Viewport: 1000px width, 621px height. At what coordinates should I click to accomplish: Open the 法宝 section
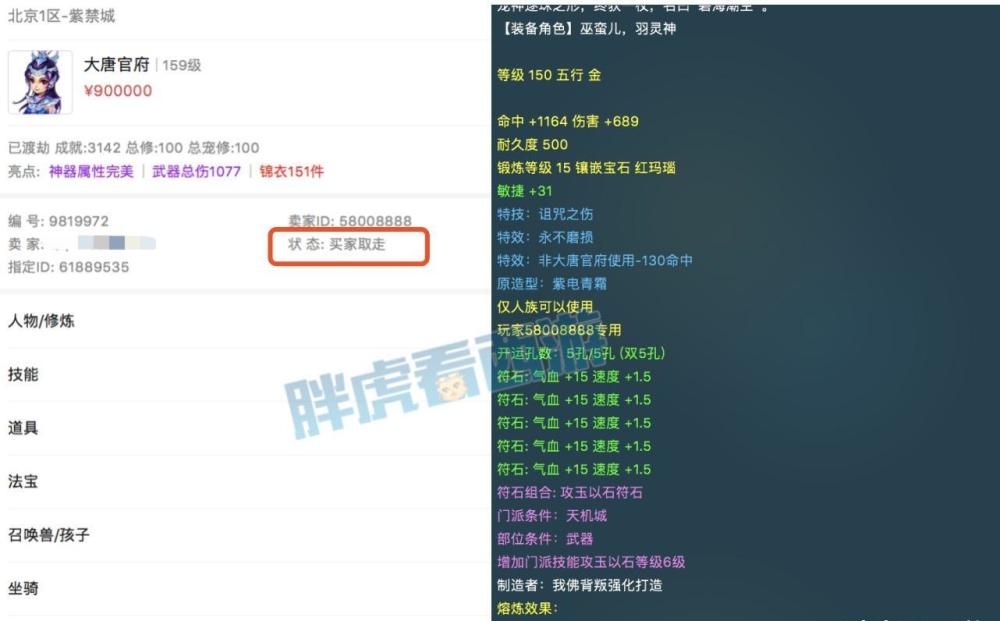[246, 481]
